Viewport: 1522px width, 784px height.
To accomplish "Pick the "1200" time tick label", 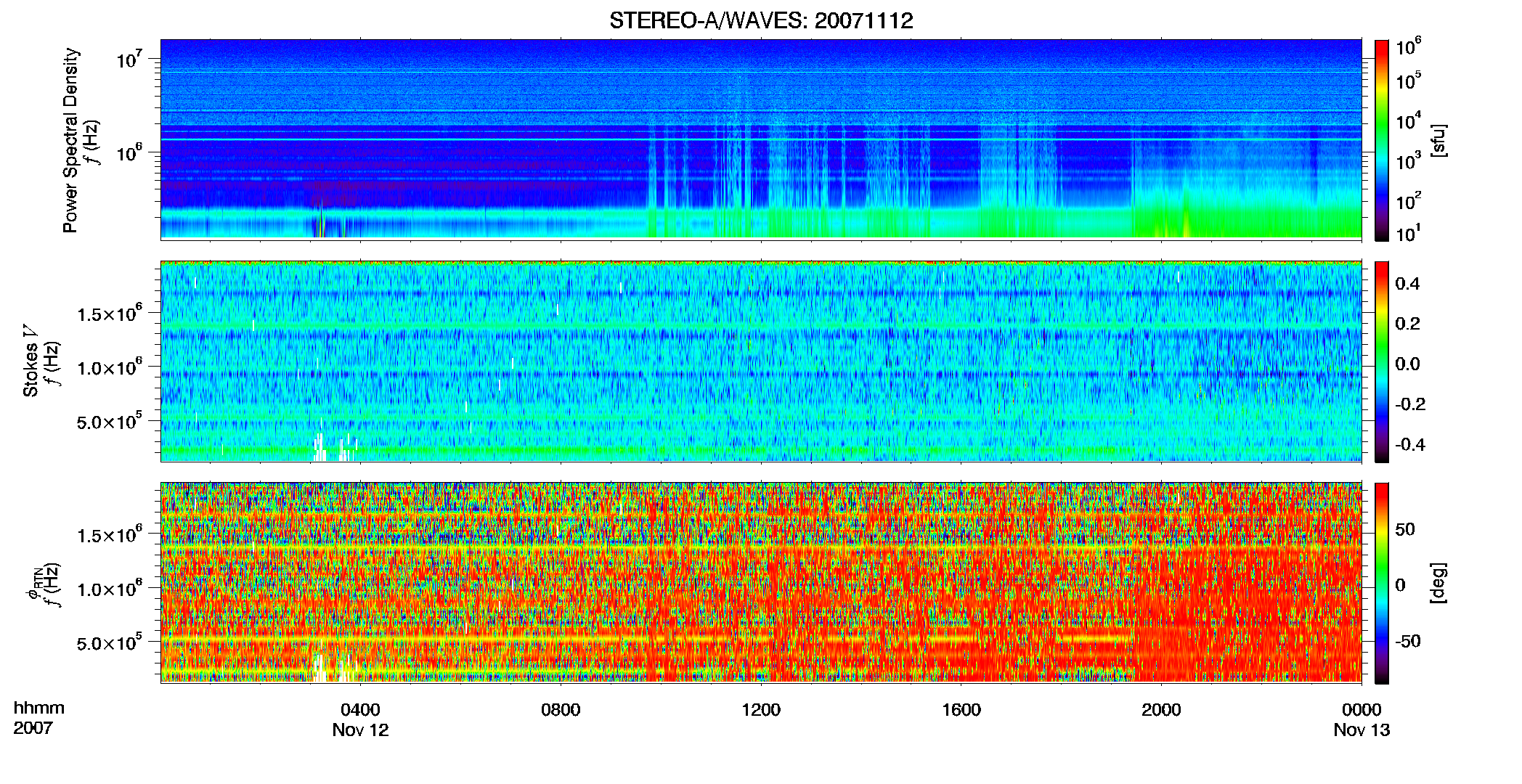I will click(x=761, y=710).
